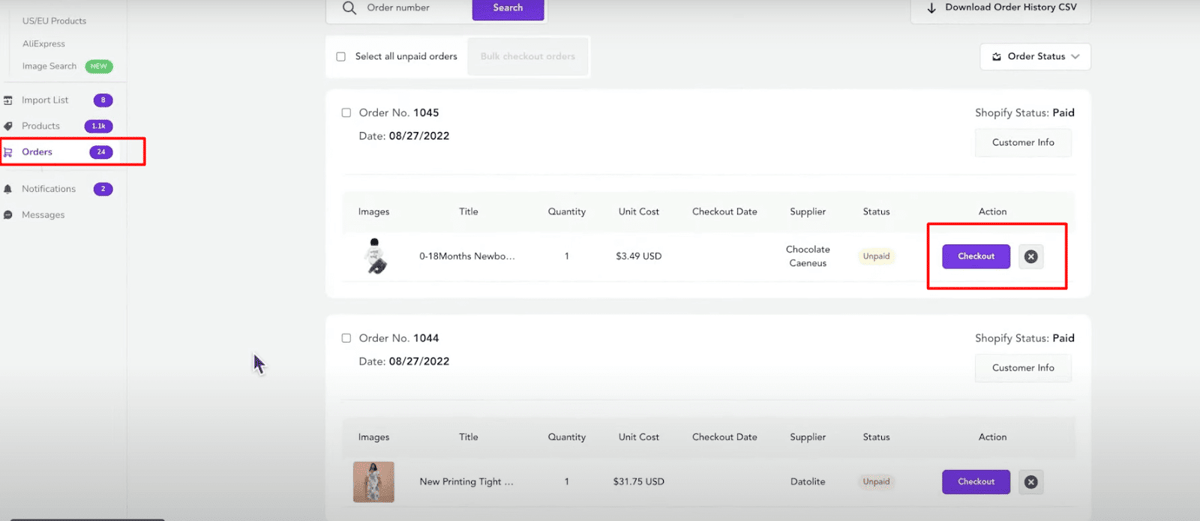Click the Products tag icon
Viewport: 1200px width, 521px height.
pos(8,126)
